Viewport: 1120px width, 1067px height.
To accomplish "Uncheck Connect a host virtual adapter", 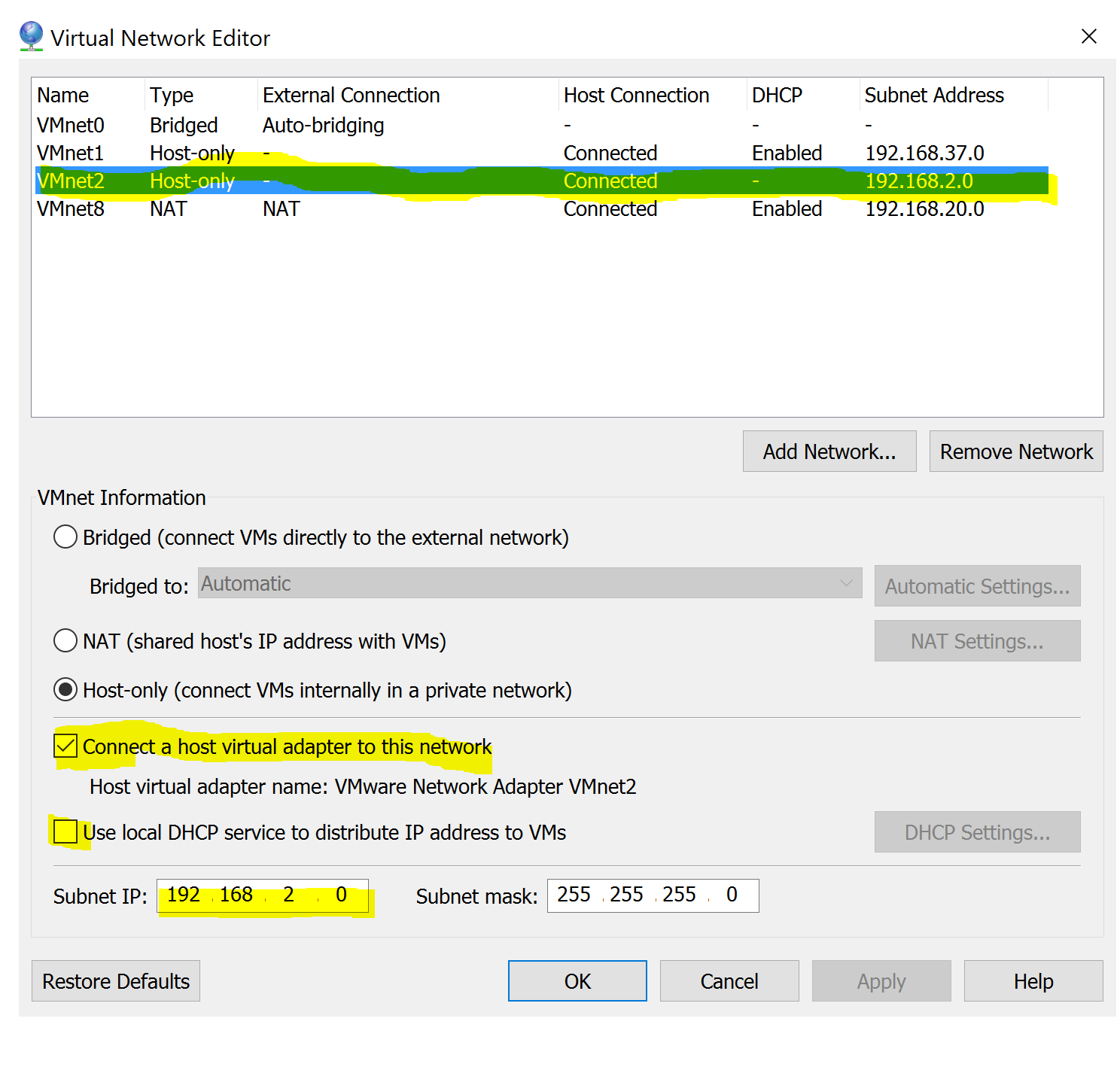I will click(x=65, y=746).
